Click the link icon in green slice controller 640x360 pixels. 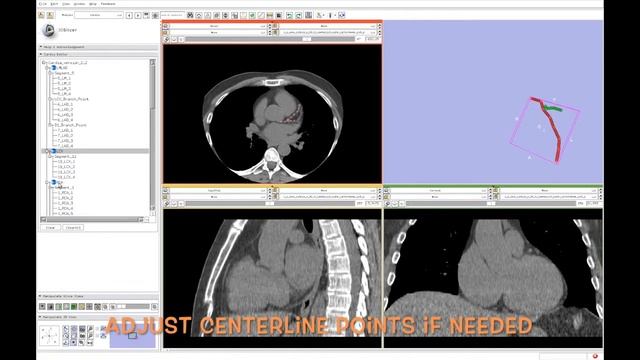tap(387, 203)
